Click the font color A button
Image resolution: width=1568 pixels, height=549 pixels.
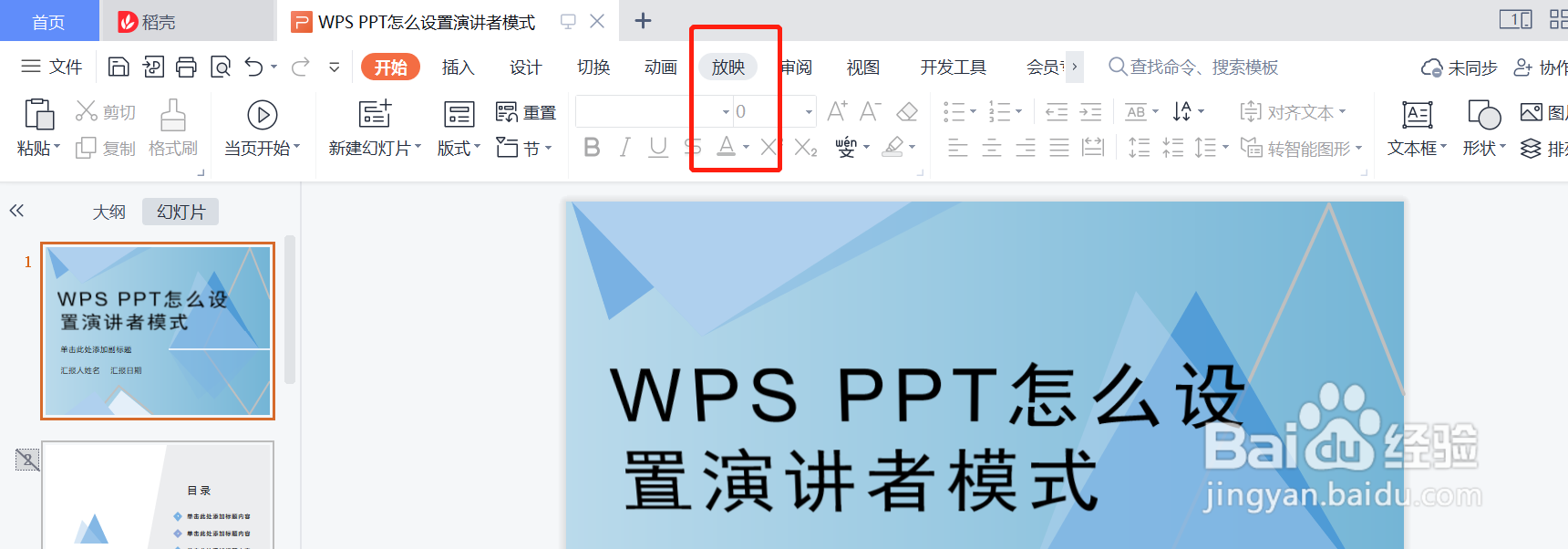coord(726,147)
